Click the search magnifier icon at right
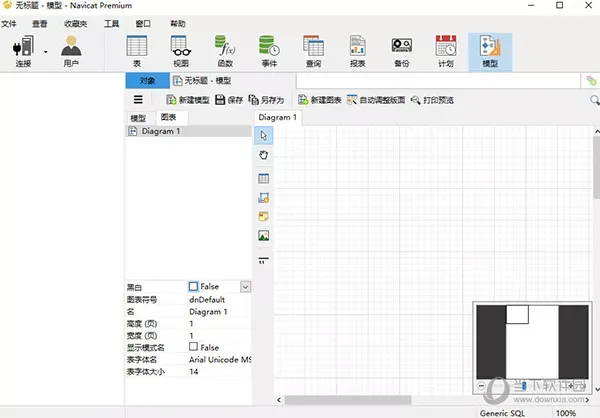Screen dimensions: 600x418 click(594, 100)
